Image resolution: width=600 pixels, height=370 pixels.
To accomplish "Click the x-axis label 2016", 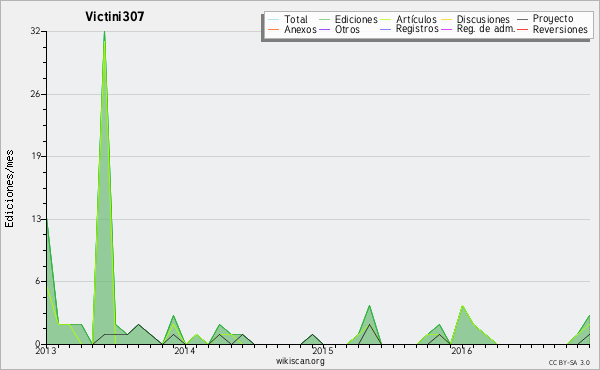I will tap(461, 351).
